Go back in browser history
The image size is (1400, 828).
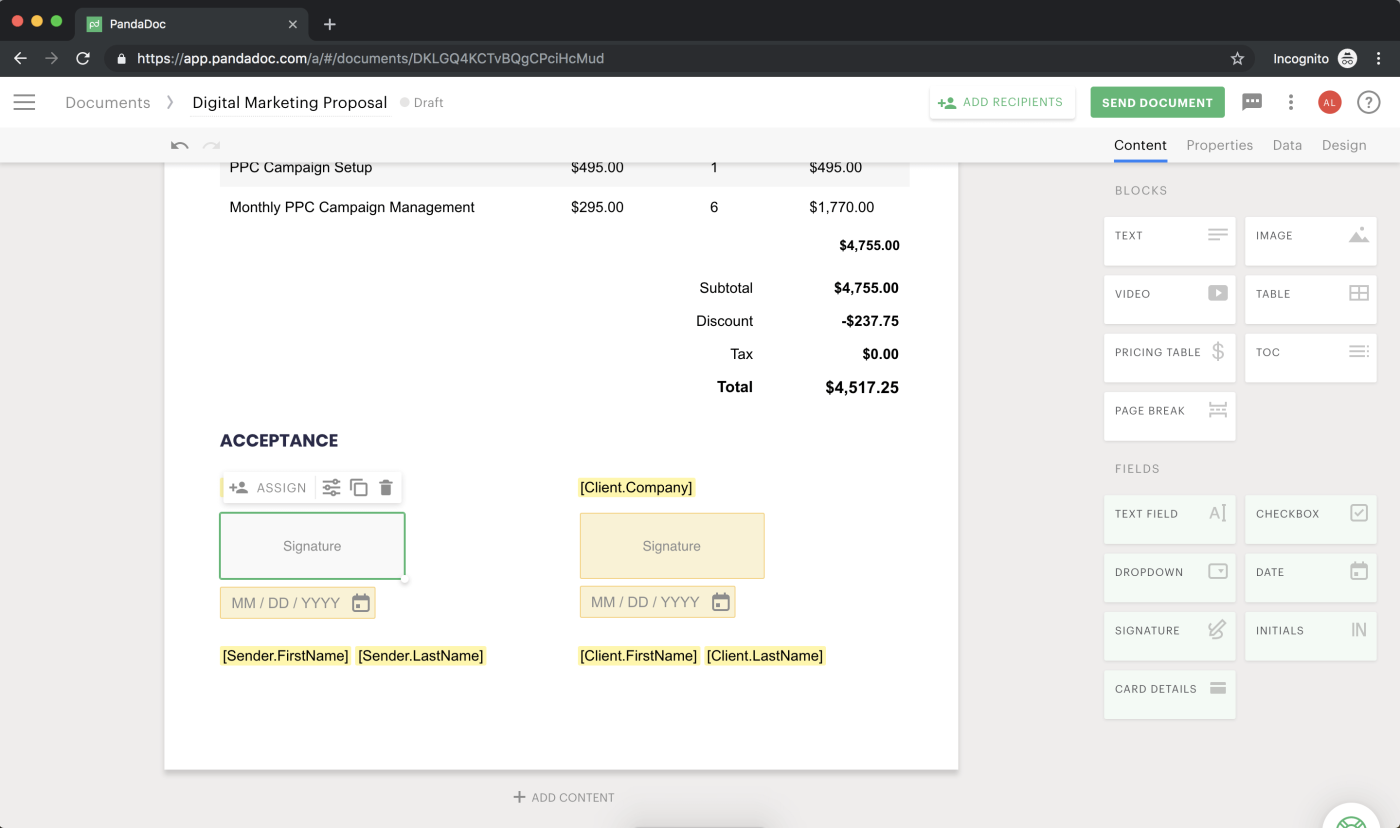point(20,58)
